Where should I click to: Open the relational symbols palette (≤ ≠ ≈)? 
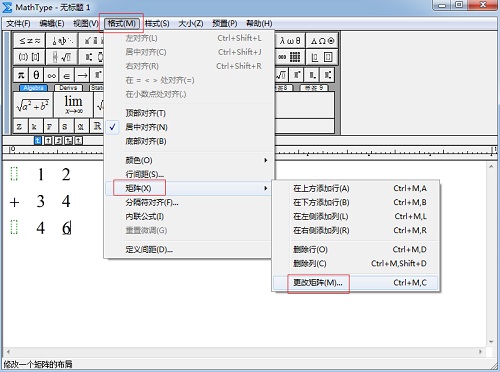(x=30, y=41)
